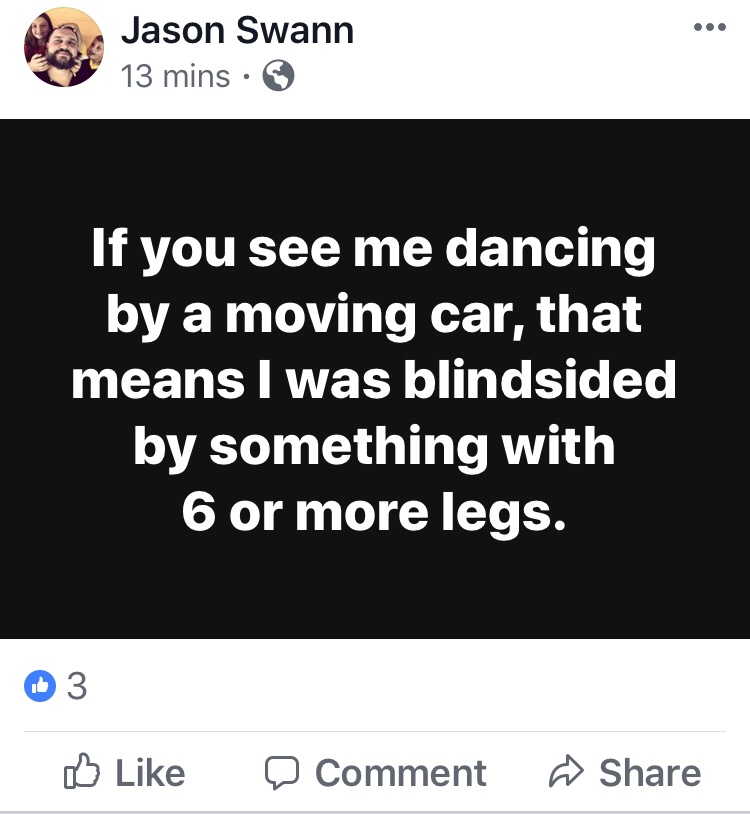Tap the Comment speech bubble icon
This screenshot has height=814, width=750.
coord(282,773)
